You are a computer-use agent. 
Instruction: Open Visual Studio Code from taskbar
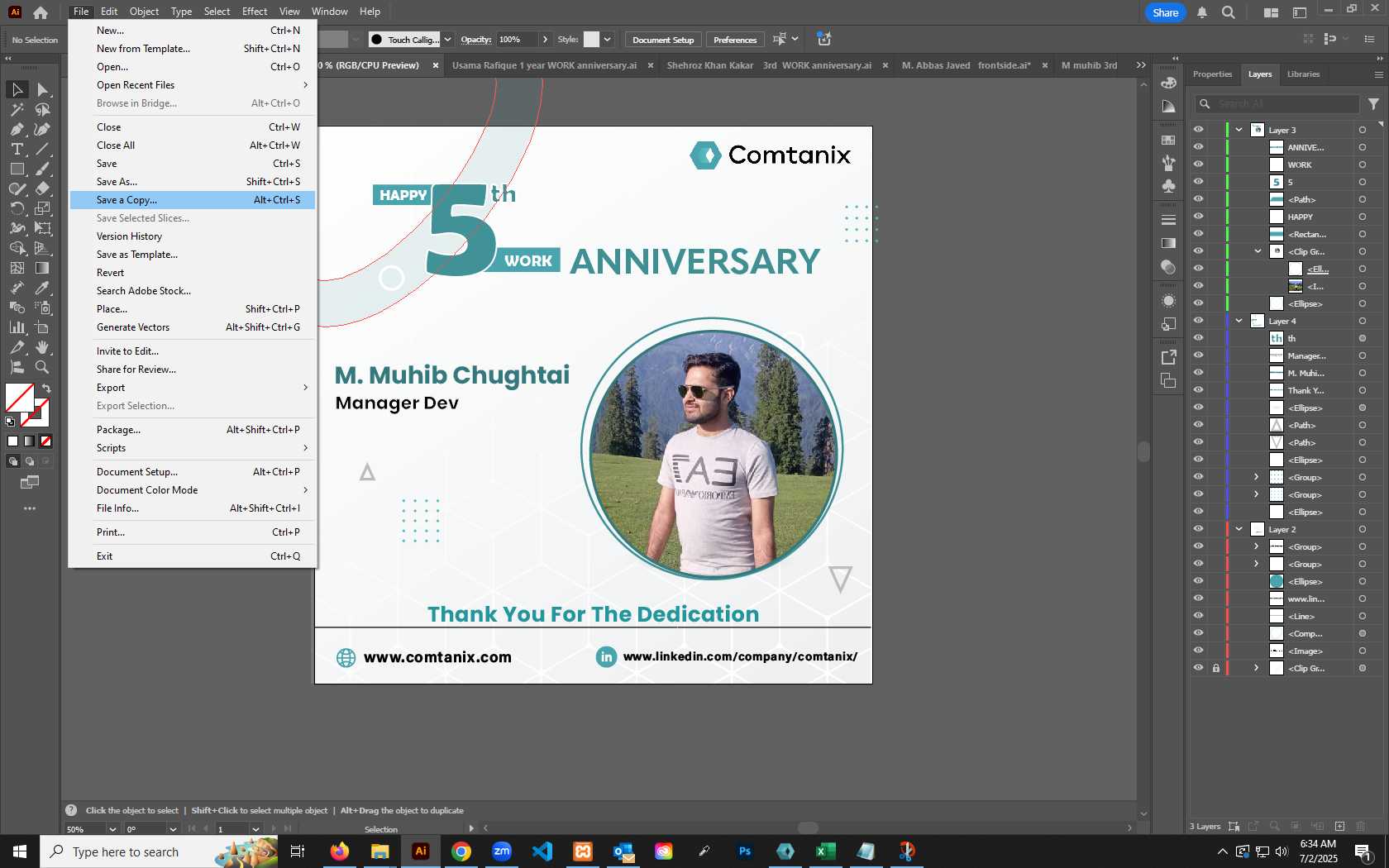point(542,851)
